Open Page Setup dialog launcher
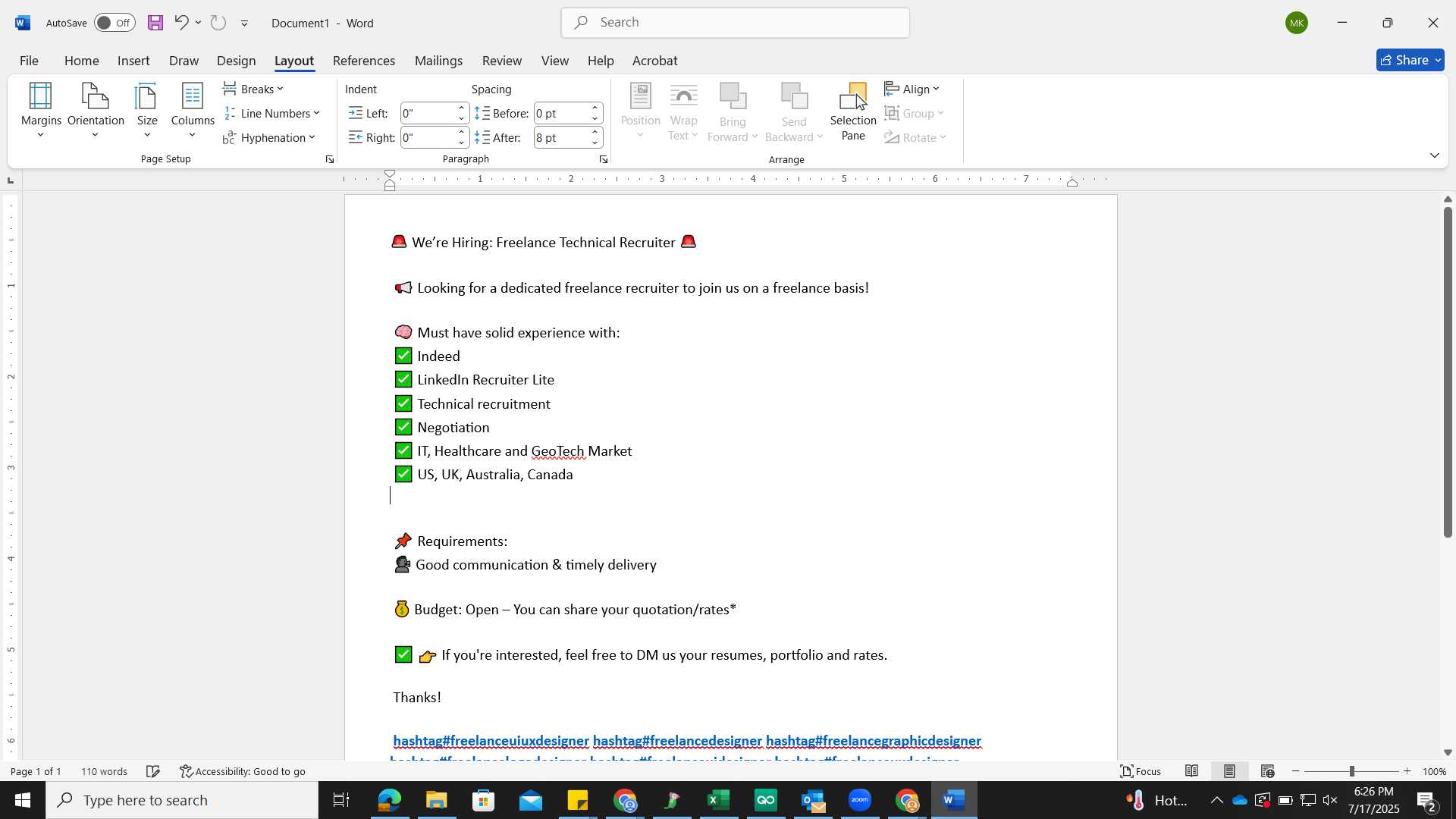 pyautogui.click(x=330, y=159)
